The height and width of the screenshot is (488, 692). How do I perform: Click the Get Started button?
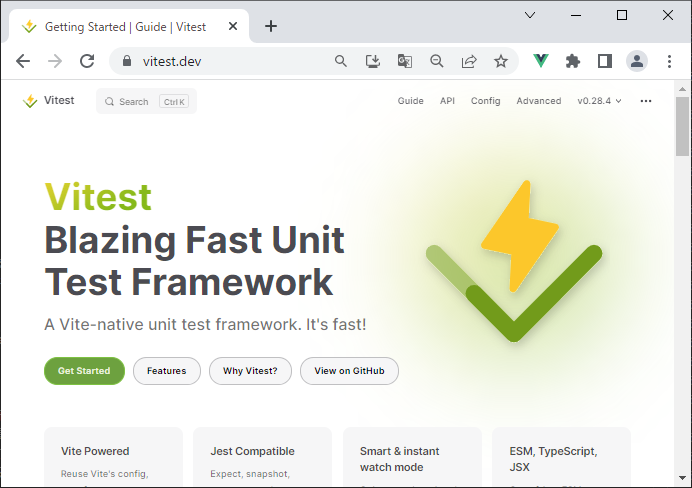pyautogui.click(x=84, y=371)
